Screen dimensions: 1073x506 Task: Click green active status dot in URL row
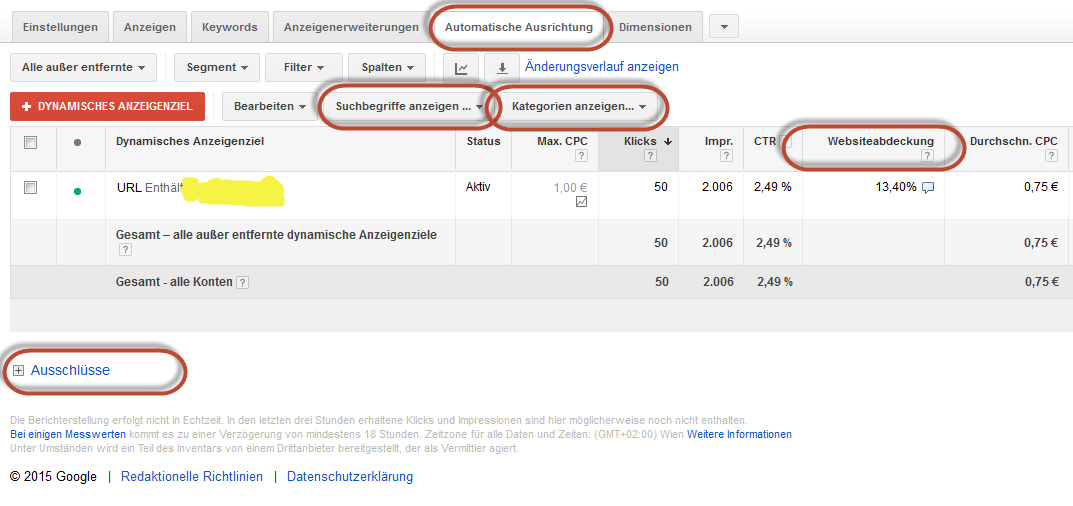pos(77,192)
